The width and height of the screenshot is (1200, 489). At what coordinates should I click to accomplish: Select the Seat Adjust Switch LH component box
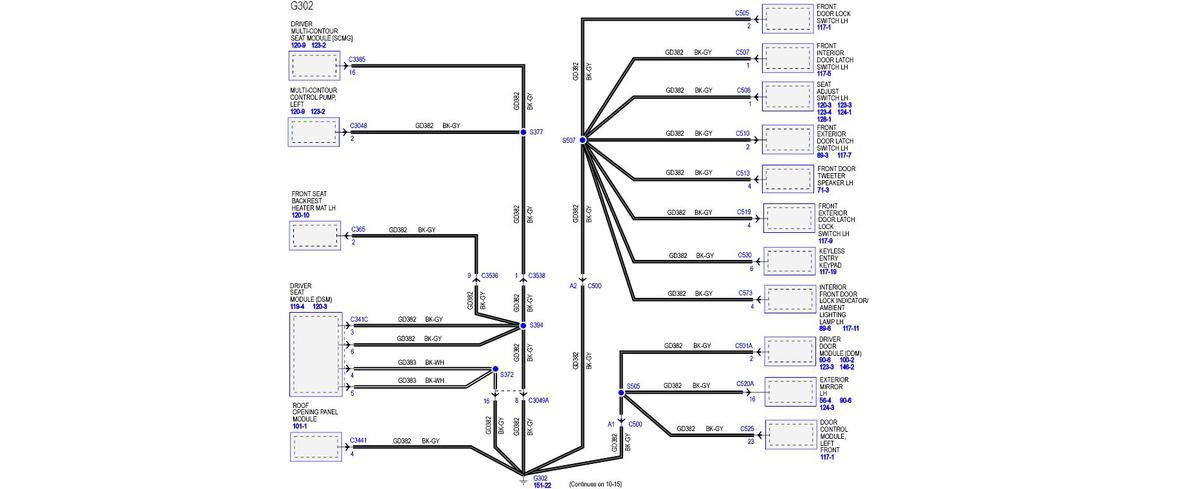[788, 96]
